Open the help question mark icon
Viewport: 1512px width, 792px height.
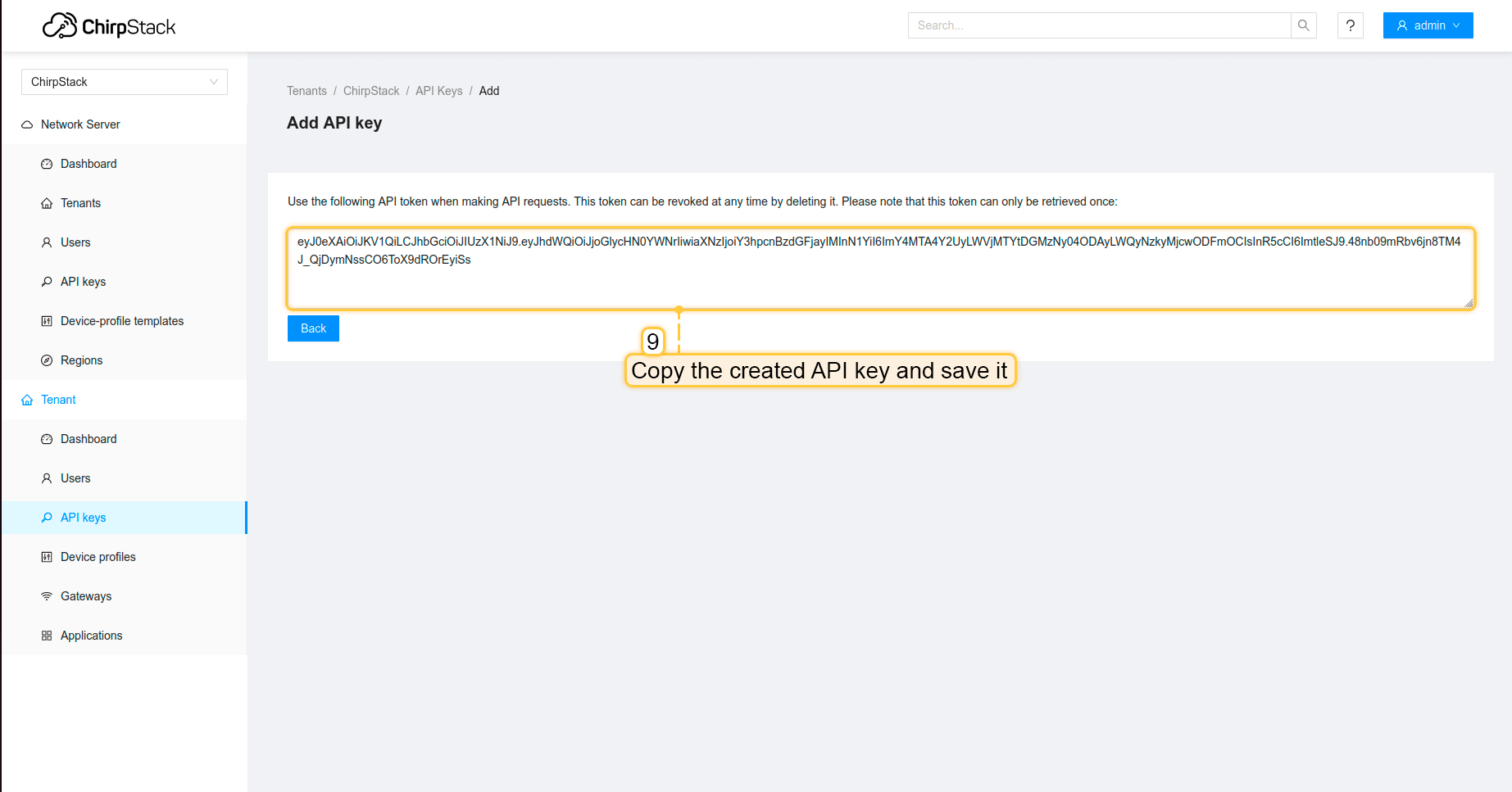pos(1350,25)
